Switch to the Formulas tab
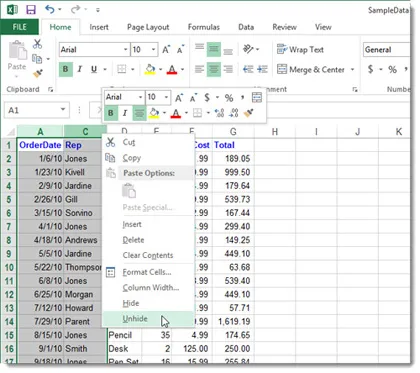The height and width of the screenshot is (373, 420). (204, 27)
